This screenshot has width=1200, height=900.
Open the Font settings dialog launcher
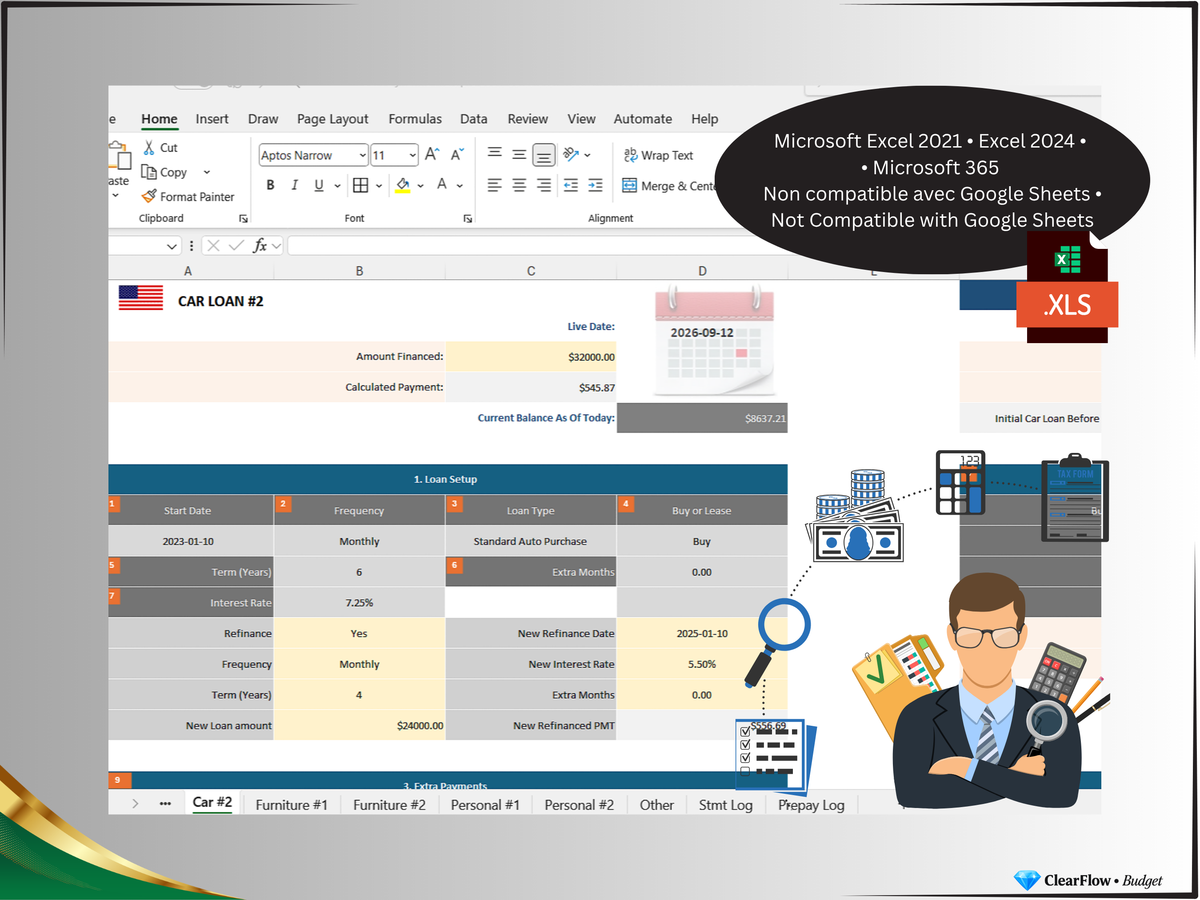467,218
